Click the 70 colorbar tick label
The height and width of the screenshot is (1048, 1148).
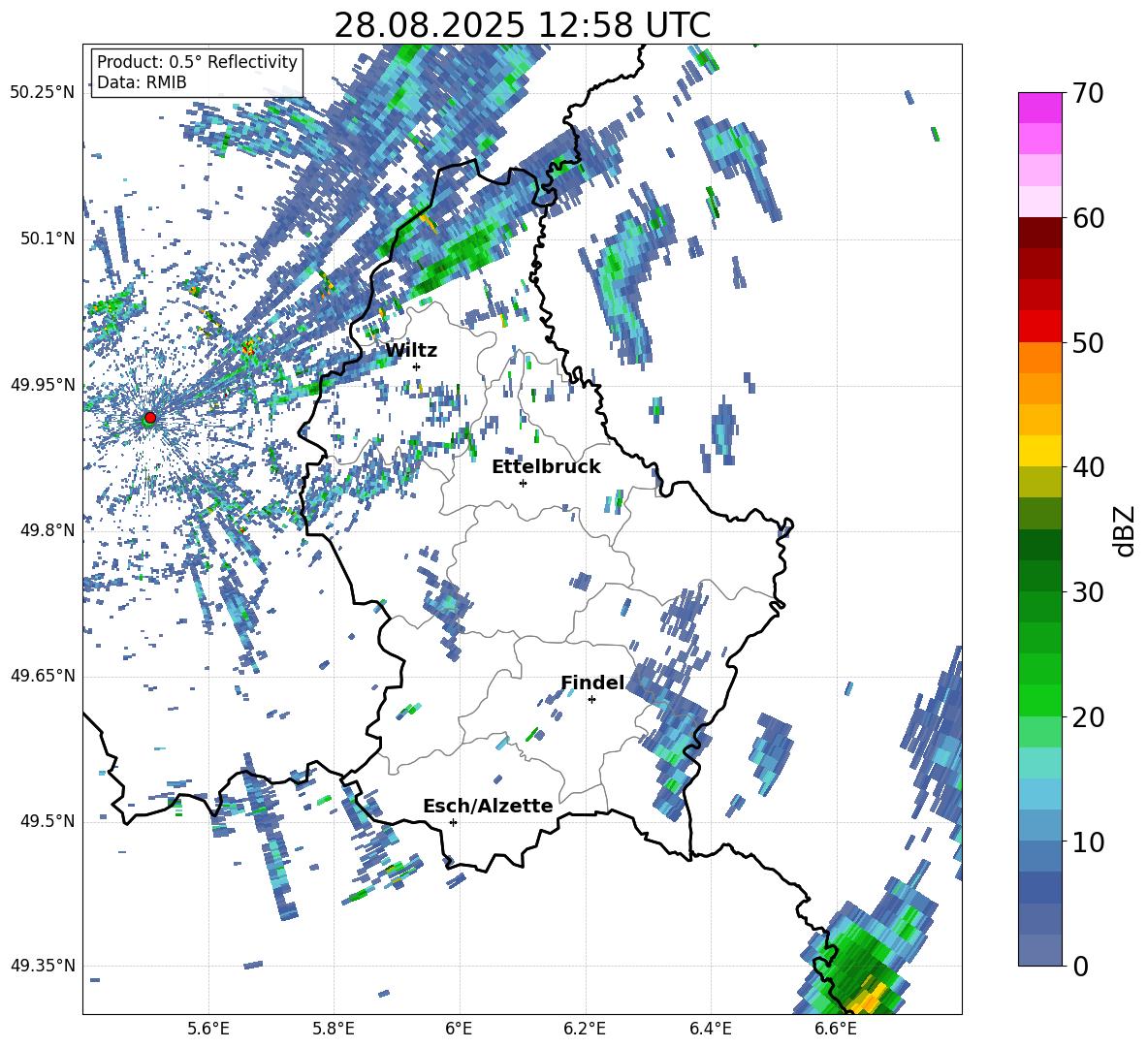(x=1088, y=93)
